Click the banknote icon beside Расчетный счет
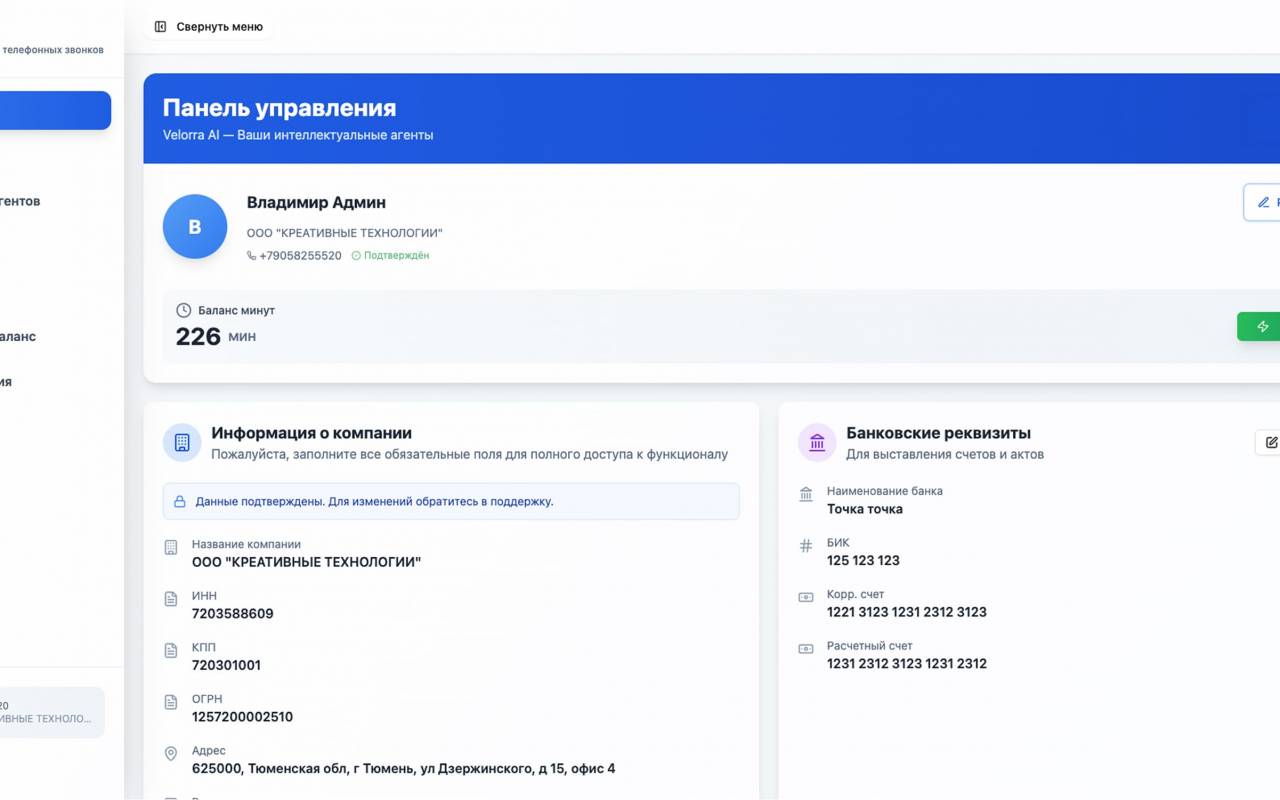This screenshot has width=1280, height=800. pos(806,649)
